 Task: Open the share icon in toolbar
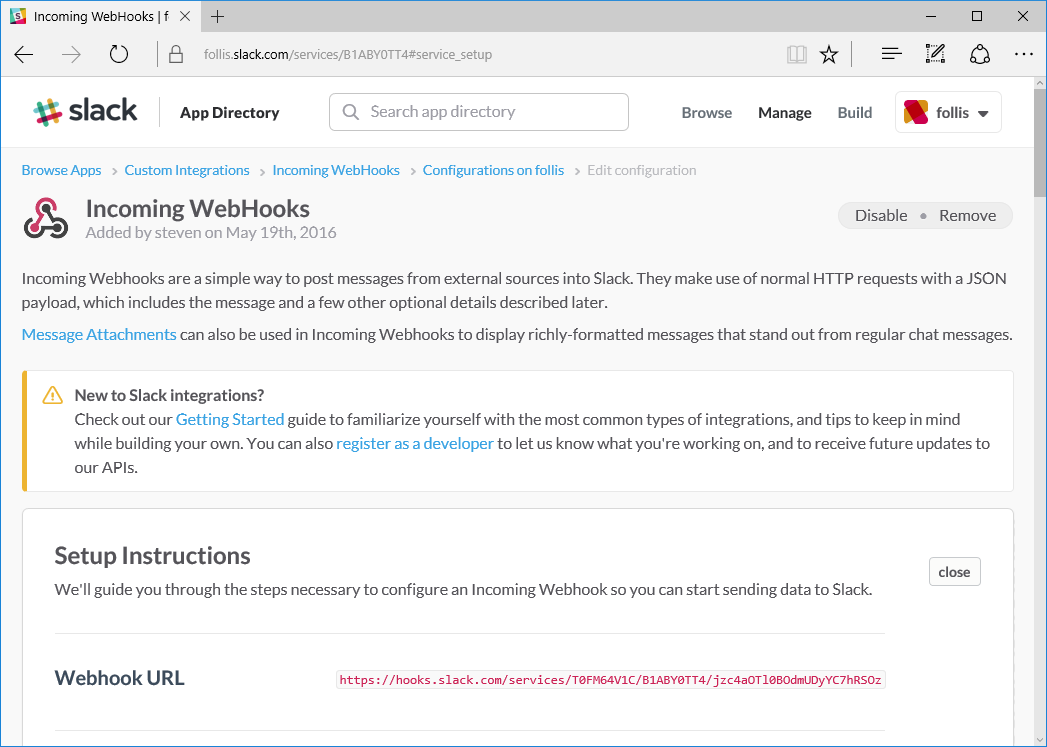[980, 55]
